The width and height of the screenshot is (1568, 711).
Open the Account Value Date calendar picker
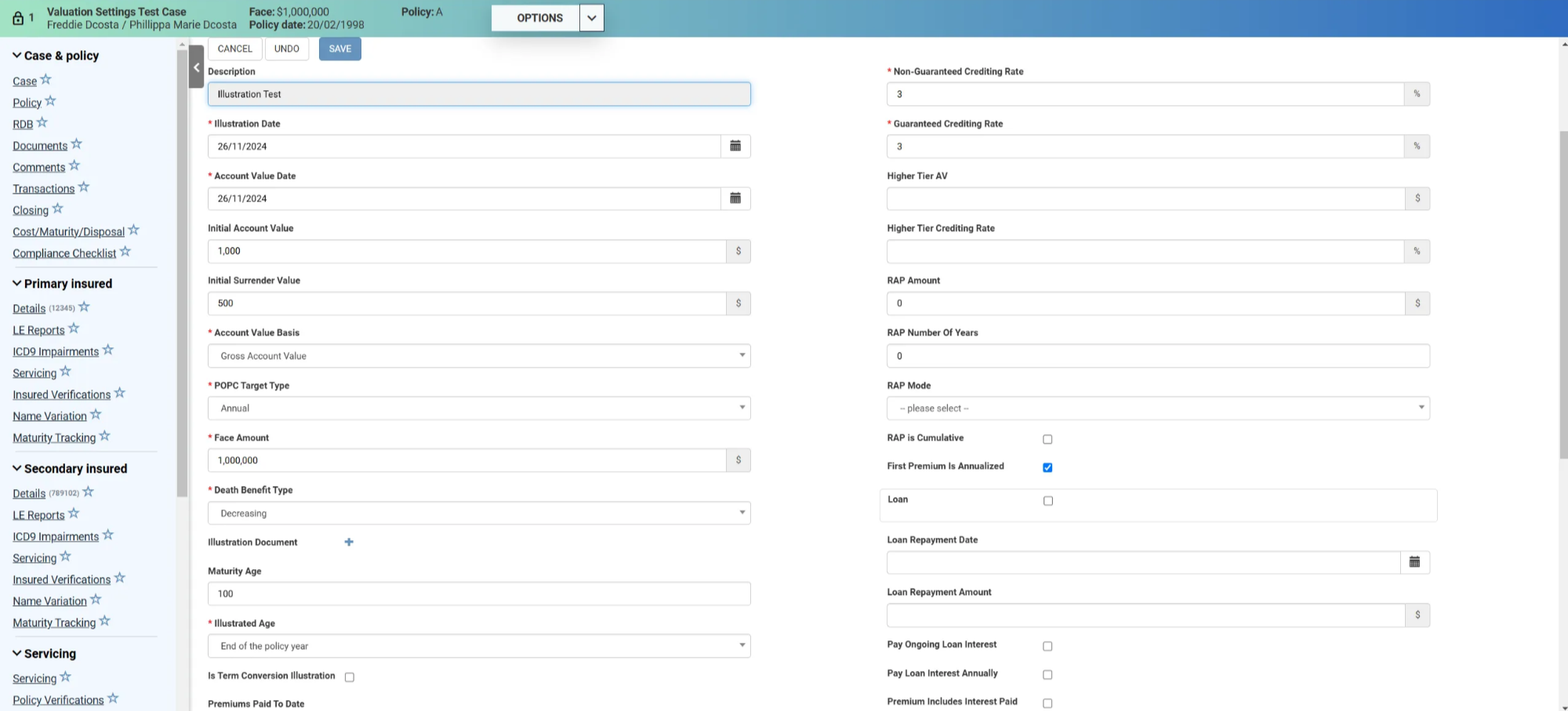pyautogui.click(x=735, y=199)
